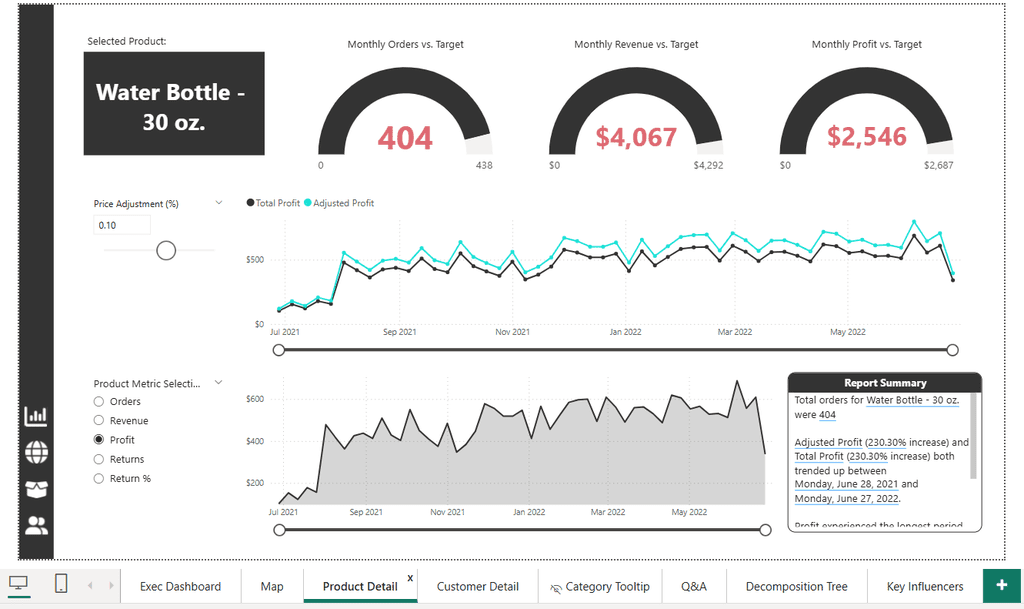
Task: Switch to desktop layout view icon
Action: click(18, 583)
